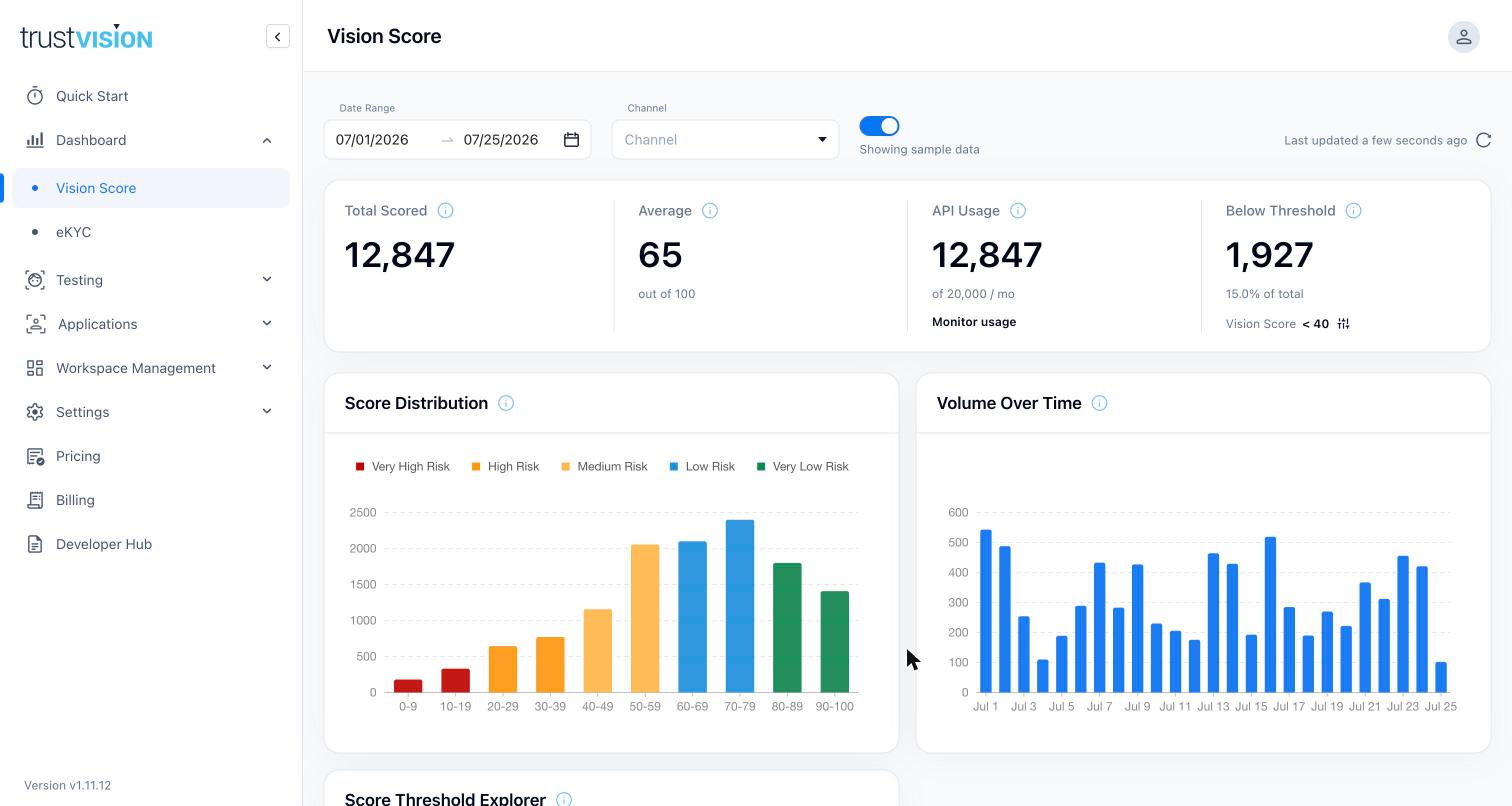Click the 90-100 green bar
Image resolution: width=1512 pixels, height=806 pixels.
(835, 642)
